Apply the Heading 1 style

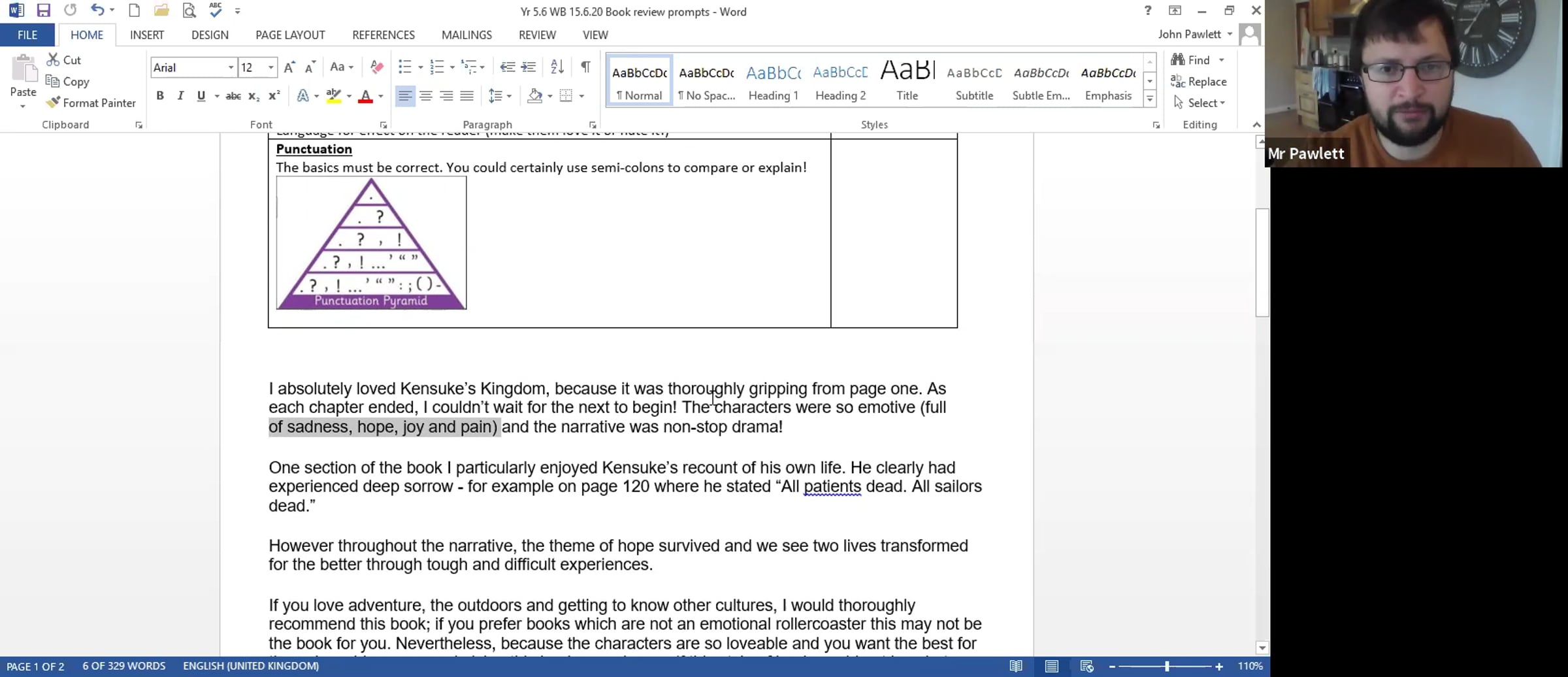774,80
